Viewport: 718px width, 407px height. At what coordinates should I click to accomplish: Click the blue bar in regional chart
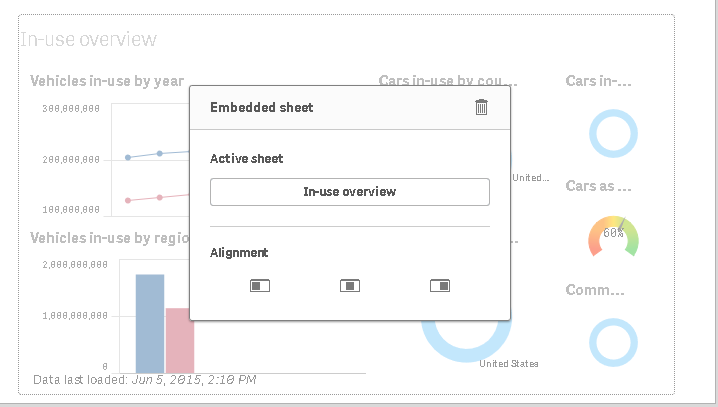tap(150, 324)
